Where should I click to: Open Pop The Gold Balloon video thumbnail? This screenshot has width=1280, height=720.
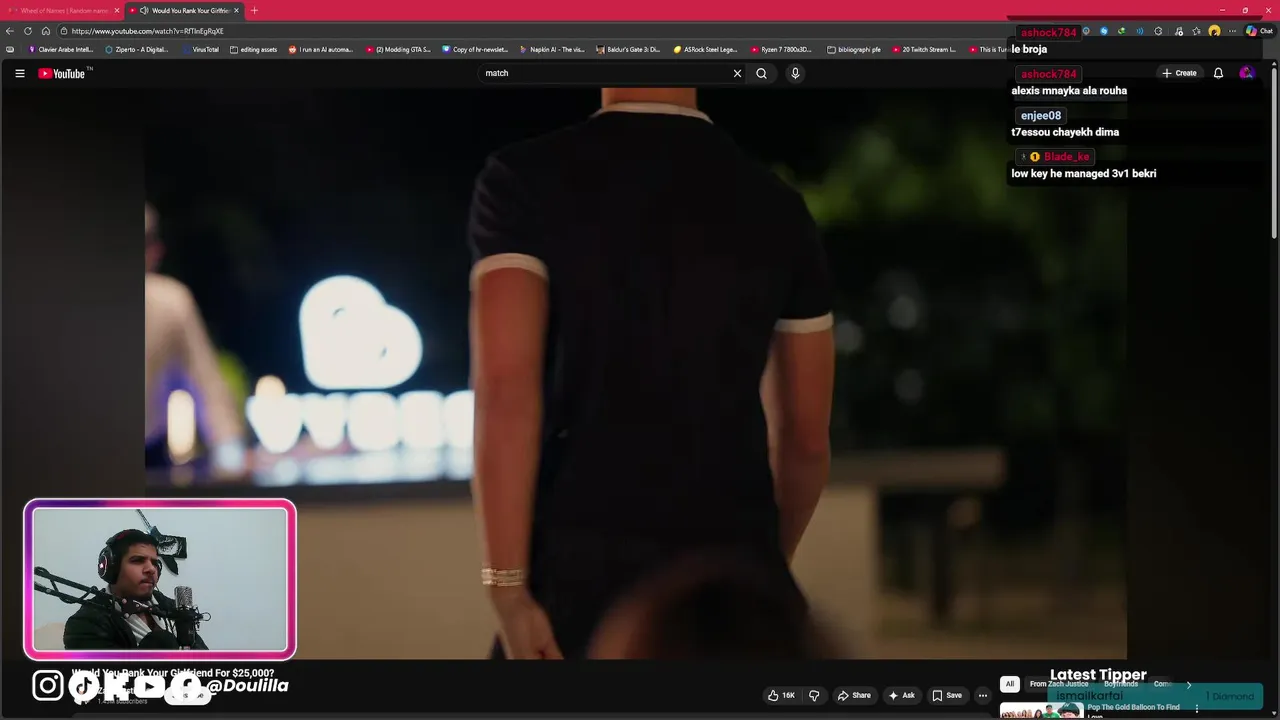1041,711
